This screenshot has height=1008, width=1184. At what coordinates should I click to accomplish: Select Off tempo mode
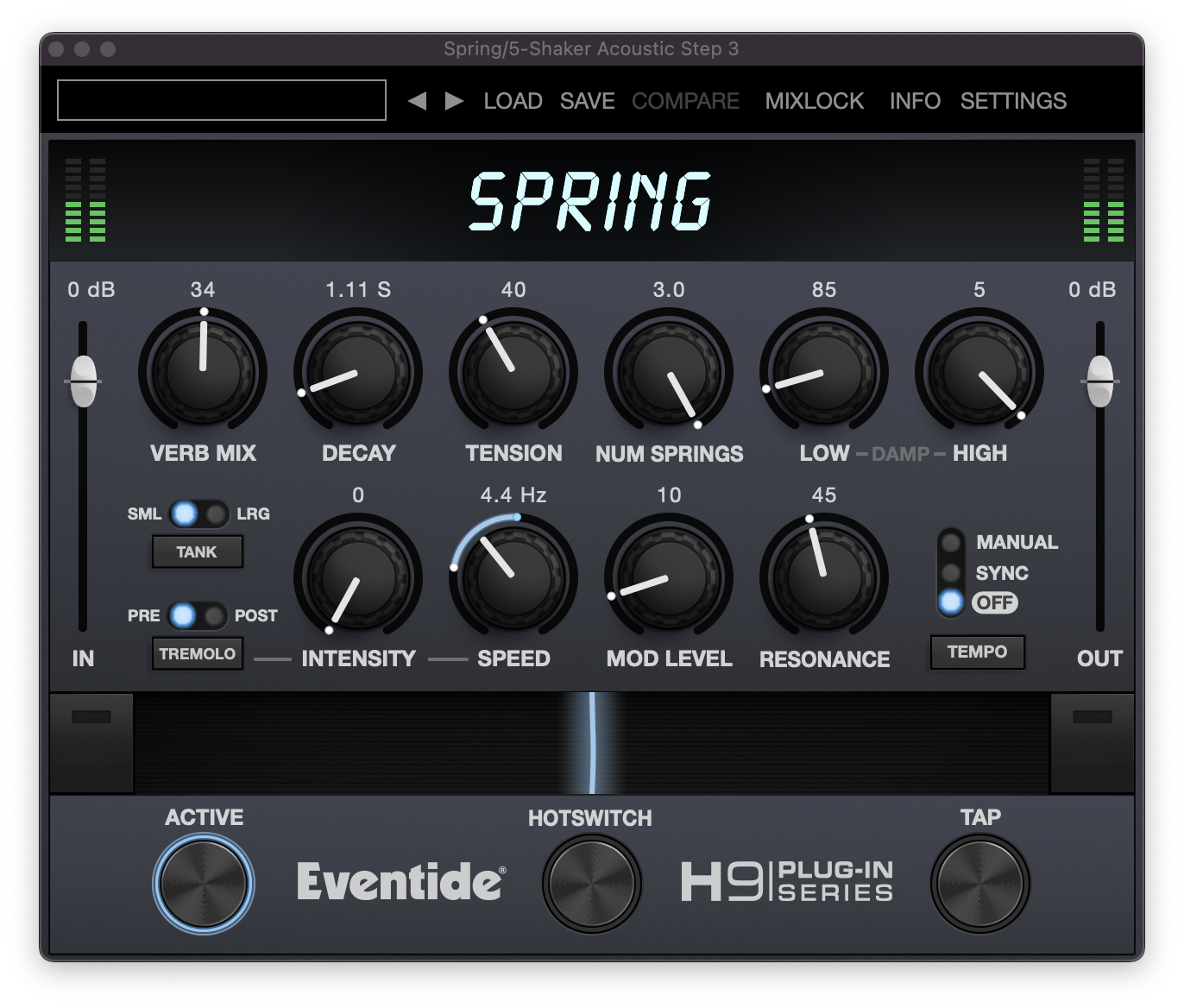point(951,602)
